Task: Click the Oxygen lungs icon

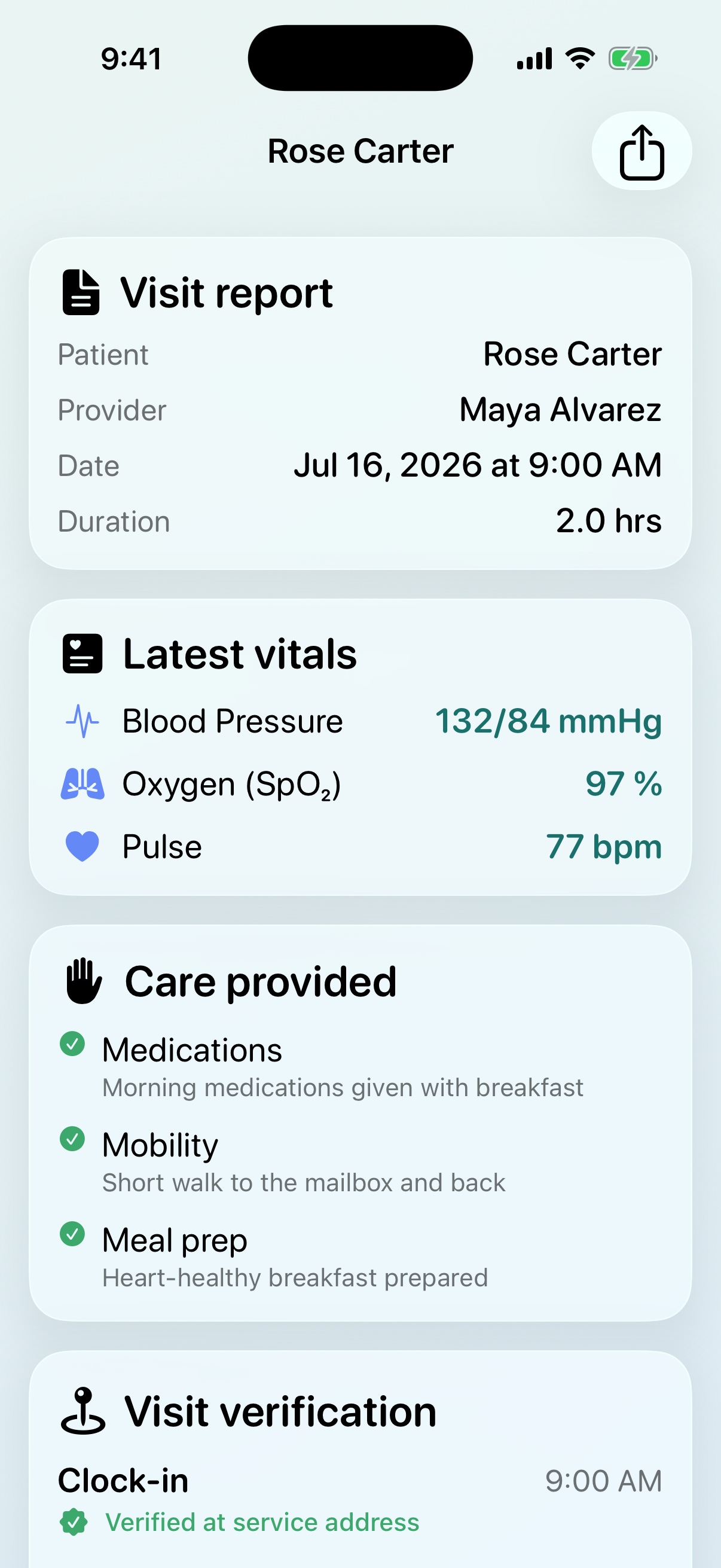Action: pyautogui.click(x=82, y=784)
